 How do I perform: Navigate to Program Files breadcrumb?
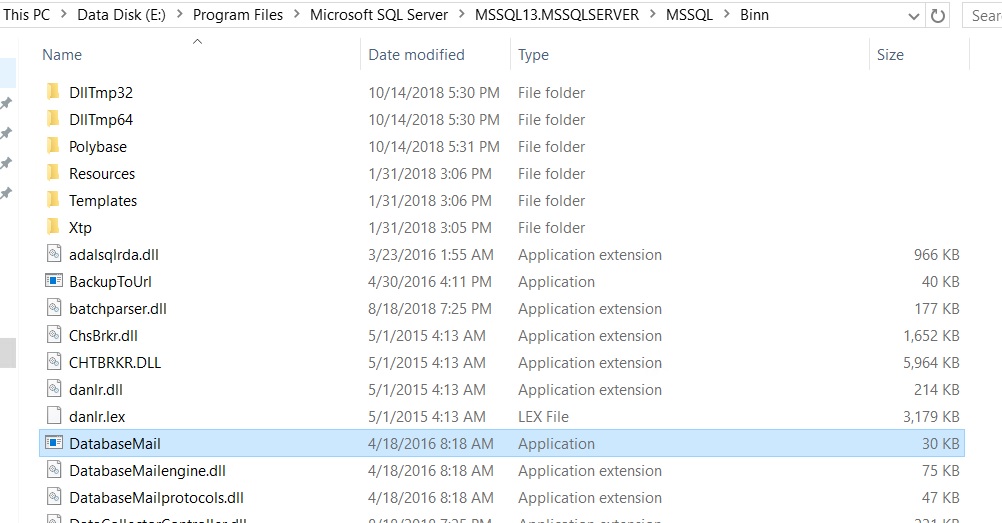click(238, 16)
